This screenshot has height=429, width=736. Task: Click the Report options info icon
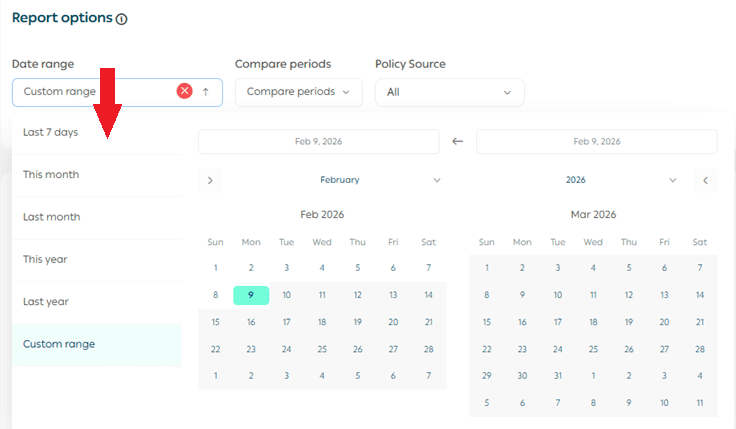pyautogui.click(x=122, y=19)
